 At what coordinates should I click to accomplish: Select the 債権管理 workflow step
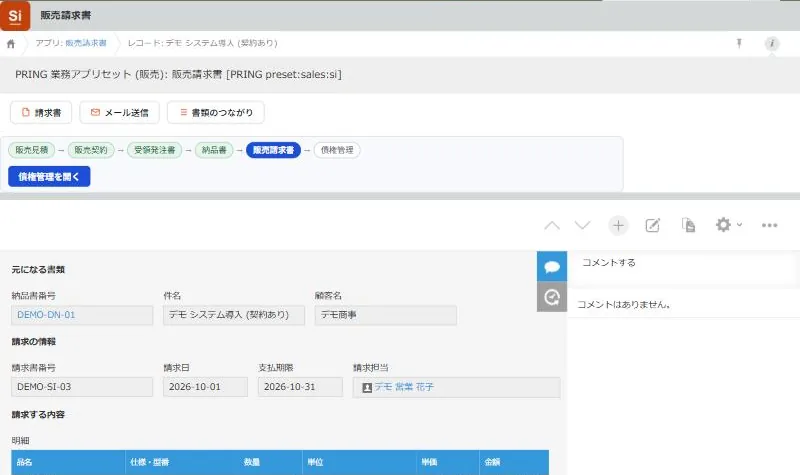[x=337, y=150]
